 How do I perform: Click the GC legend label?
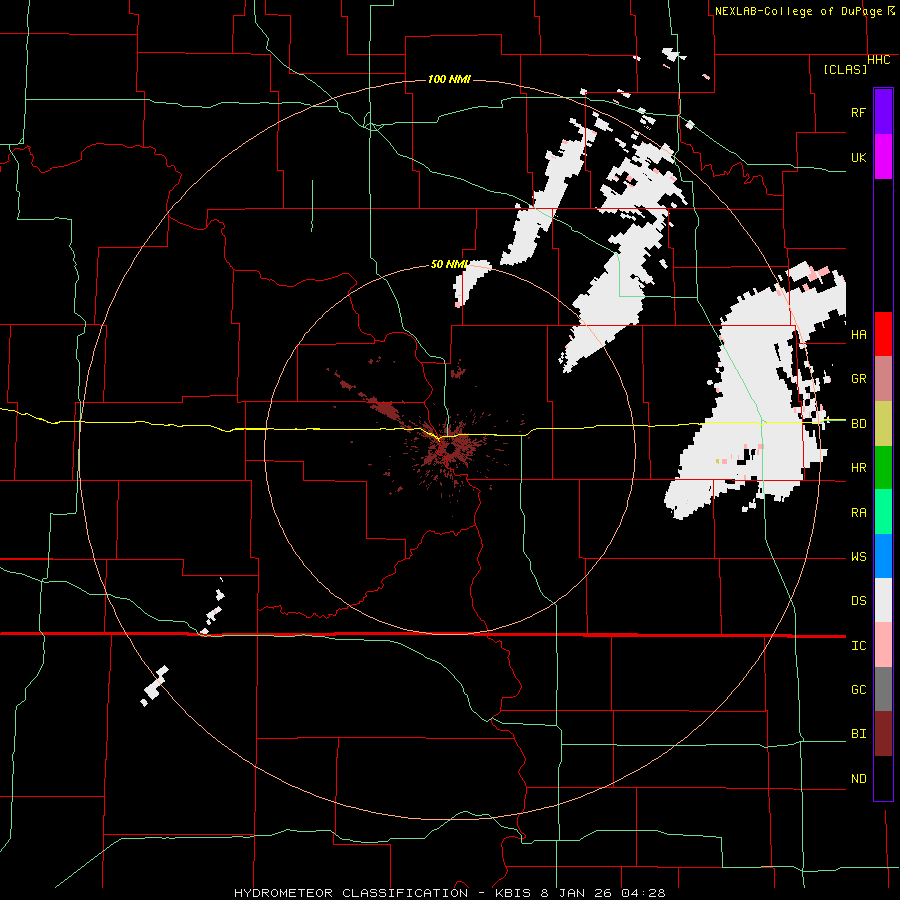point(859,690)
